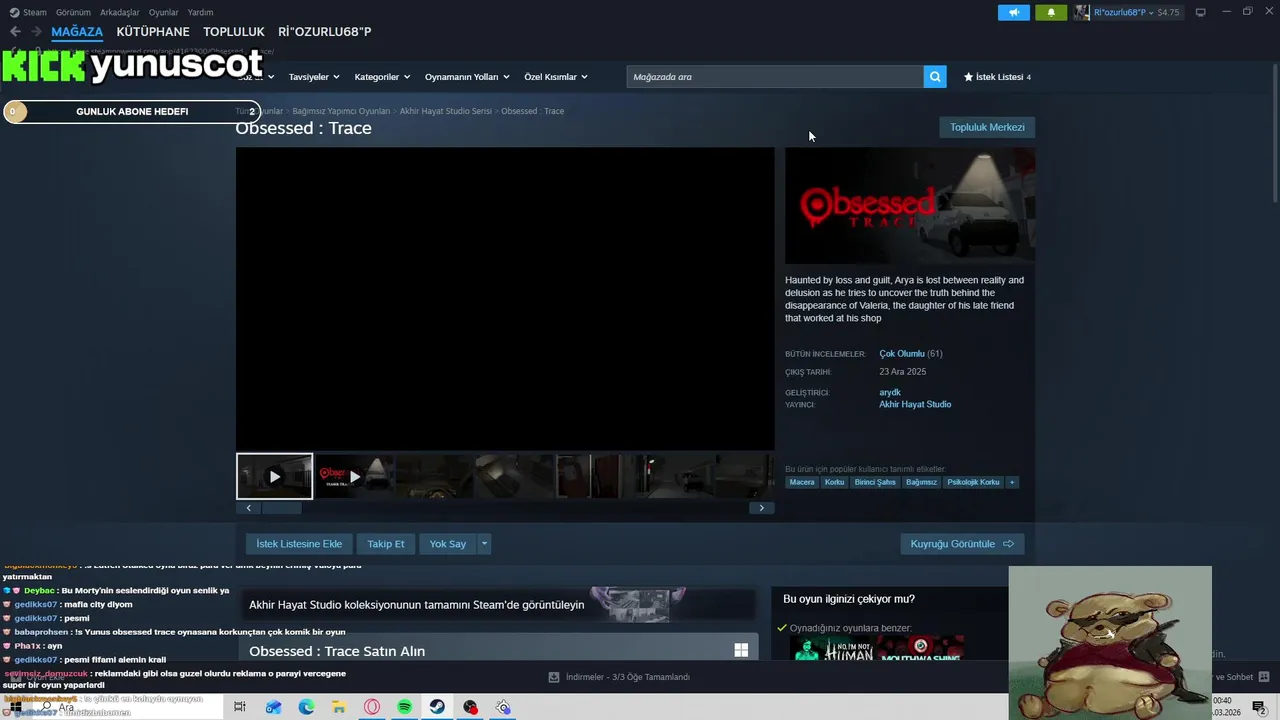
Task: Expand the Özel Kısımlar dropdown
Action: (556, 77)
